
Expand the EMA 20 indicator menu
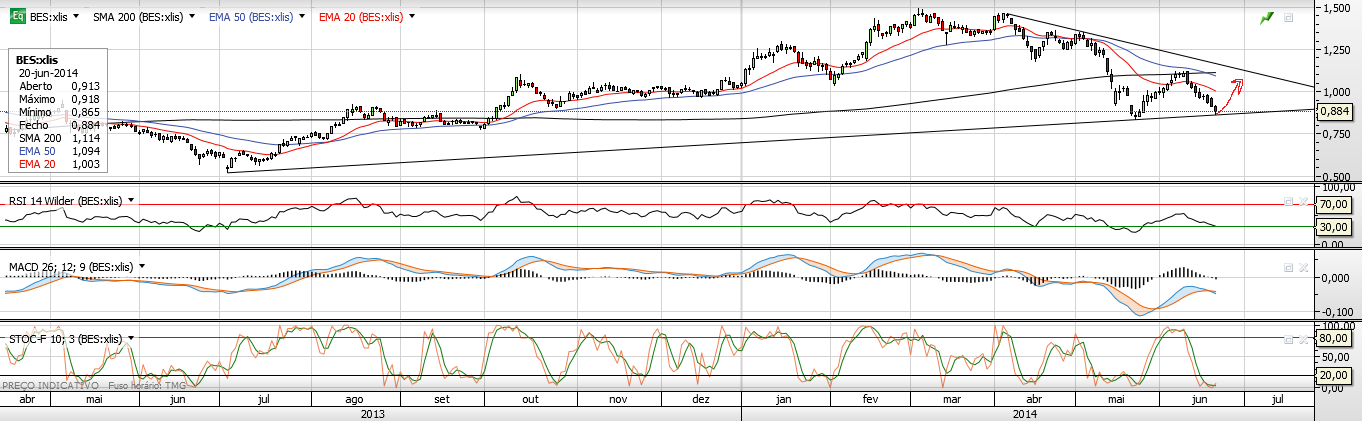(x=414, y=18)
